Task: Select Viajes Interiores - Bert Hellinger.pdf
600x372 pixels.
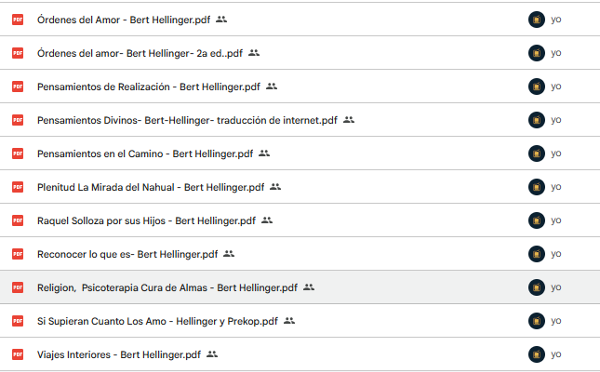Action: click(x=119, y=354)
